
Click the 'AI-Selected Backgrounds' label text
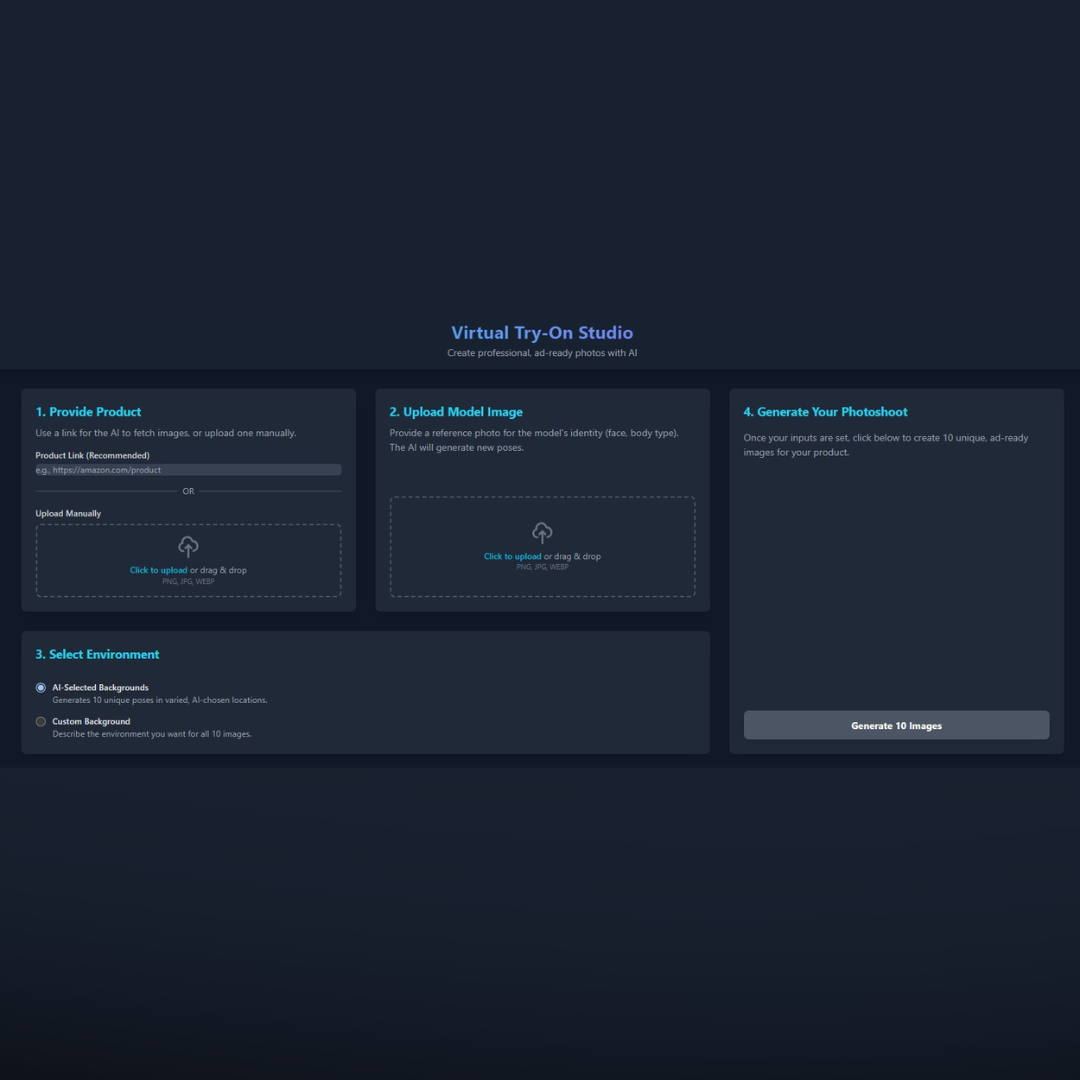[x=100, y=688]
